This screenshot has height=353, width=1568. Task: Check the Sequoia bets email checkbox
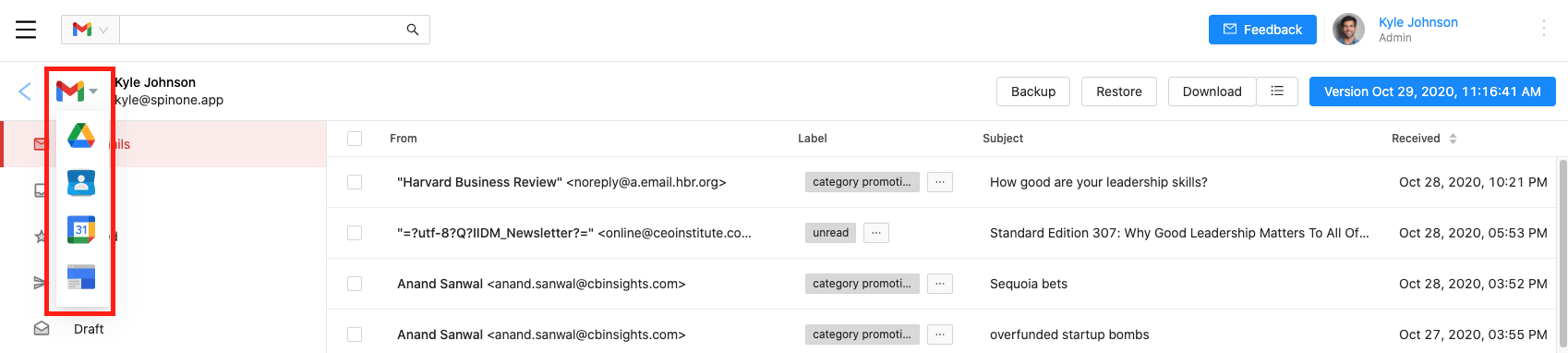pos(355,284)
